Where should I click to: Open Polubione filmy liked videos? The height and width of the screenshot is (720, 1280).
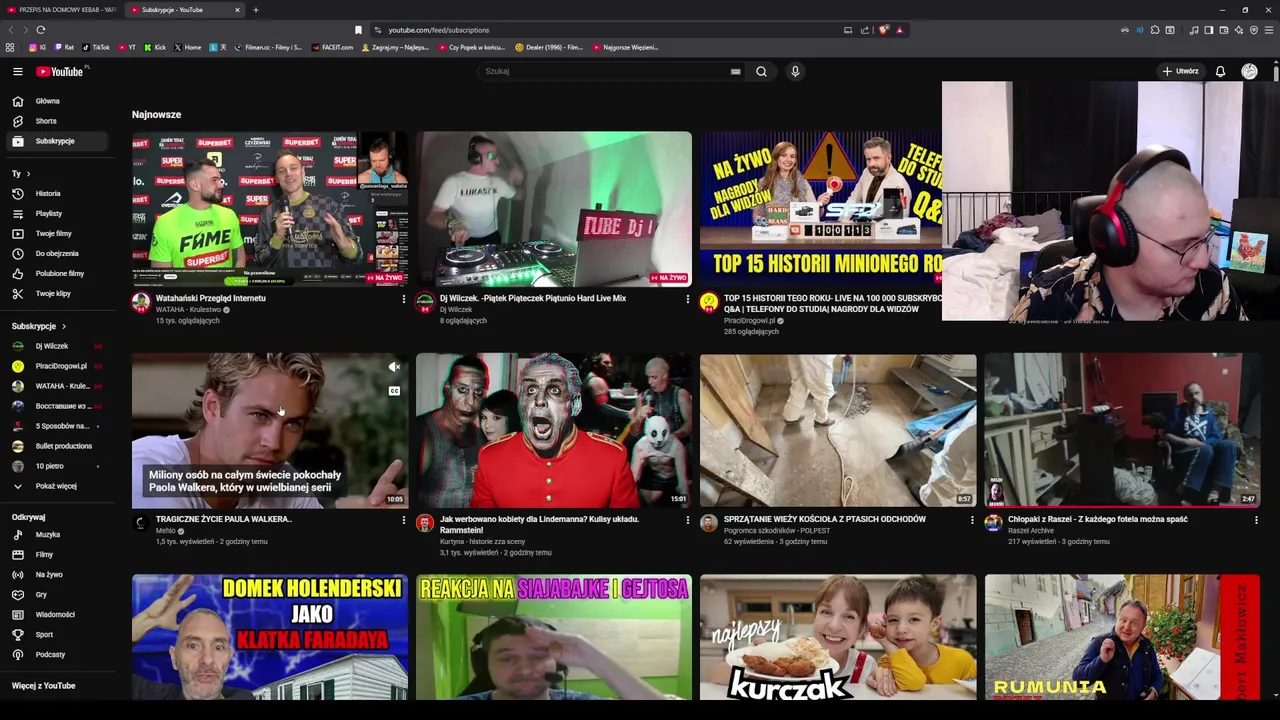[59, 273]
